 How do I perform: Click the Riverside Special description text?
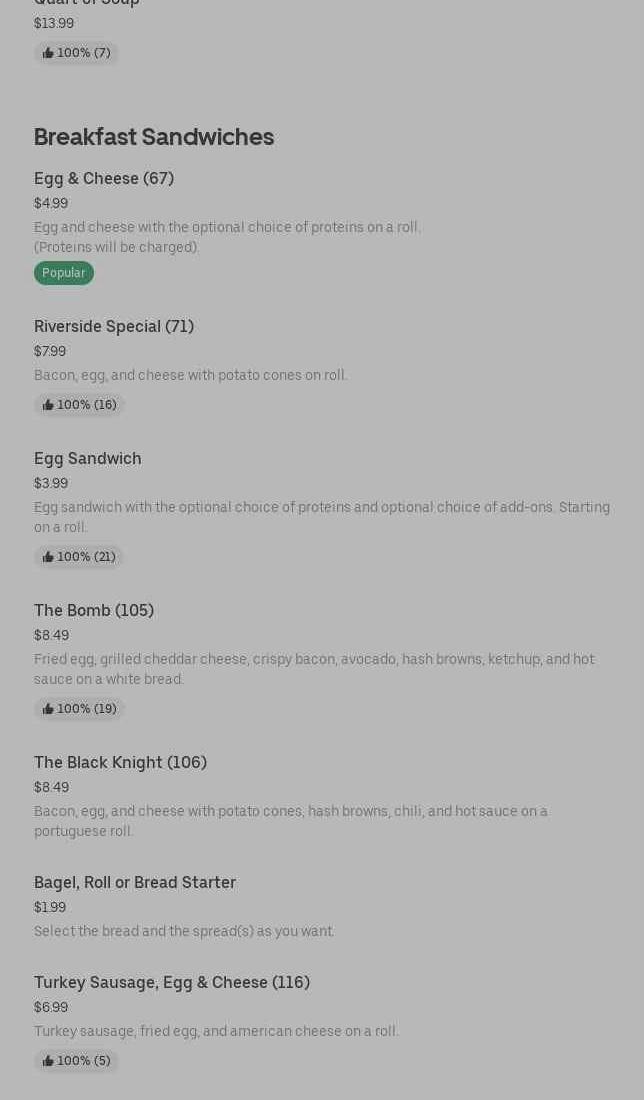pos(191,375)
